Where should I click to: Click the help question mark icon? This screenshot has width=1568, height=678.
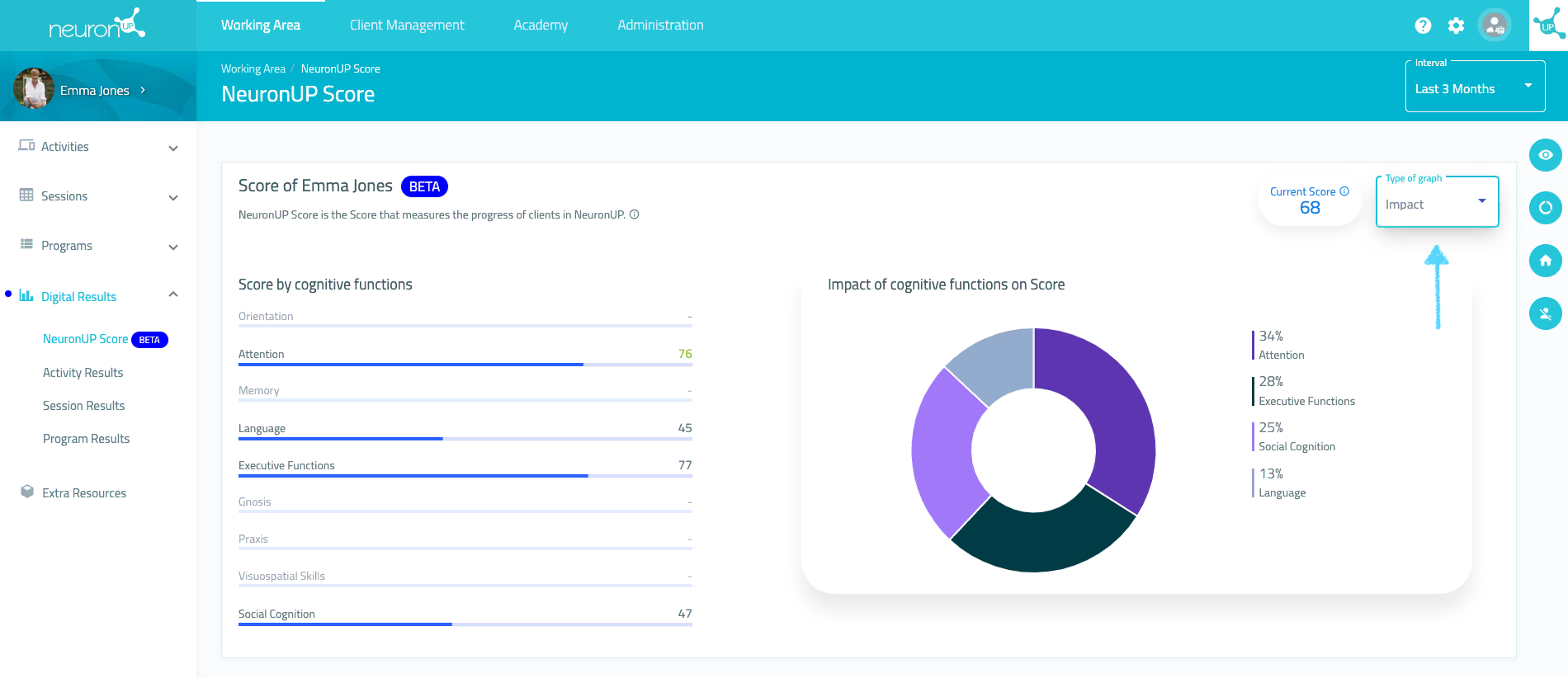coord(1423,26)
